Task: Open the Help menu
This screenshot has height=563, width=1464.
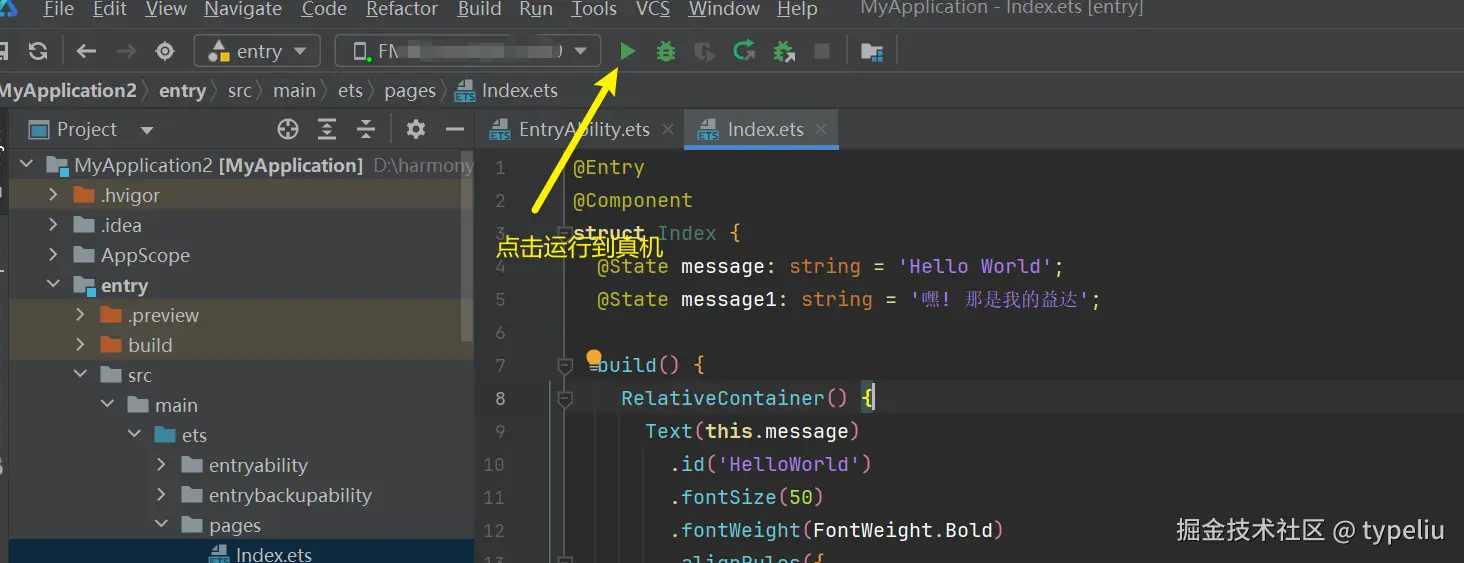Action: pyautogui.click(x=797, y=9)
